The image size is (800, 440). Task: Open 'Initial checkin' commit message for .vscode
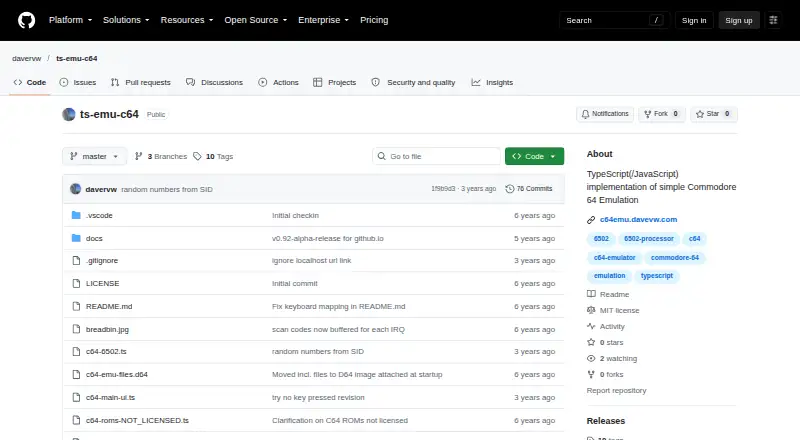point(295,215)
